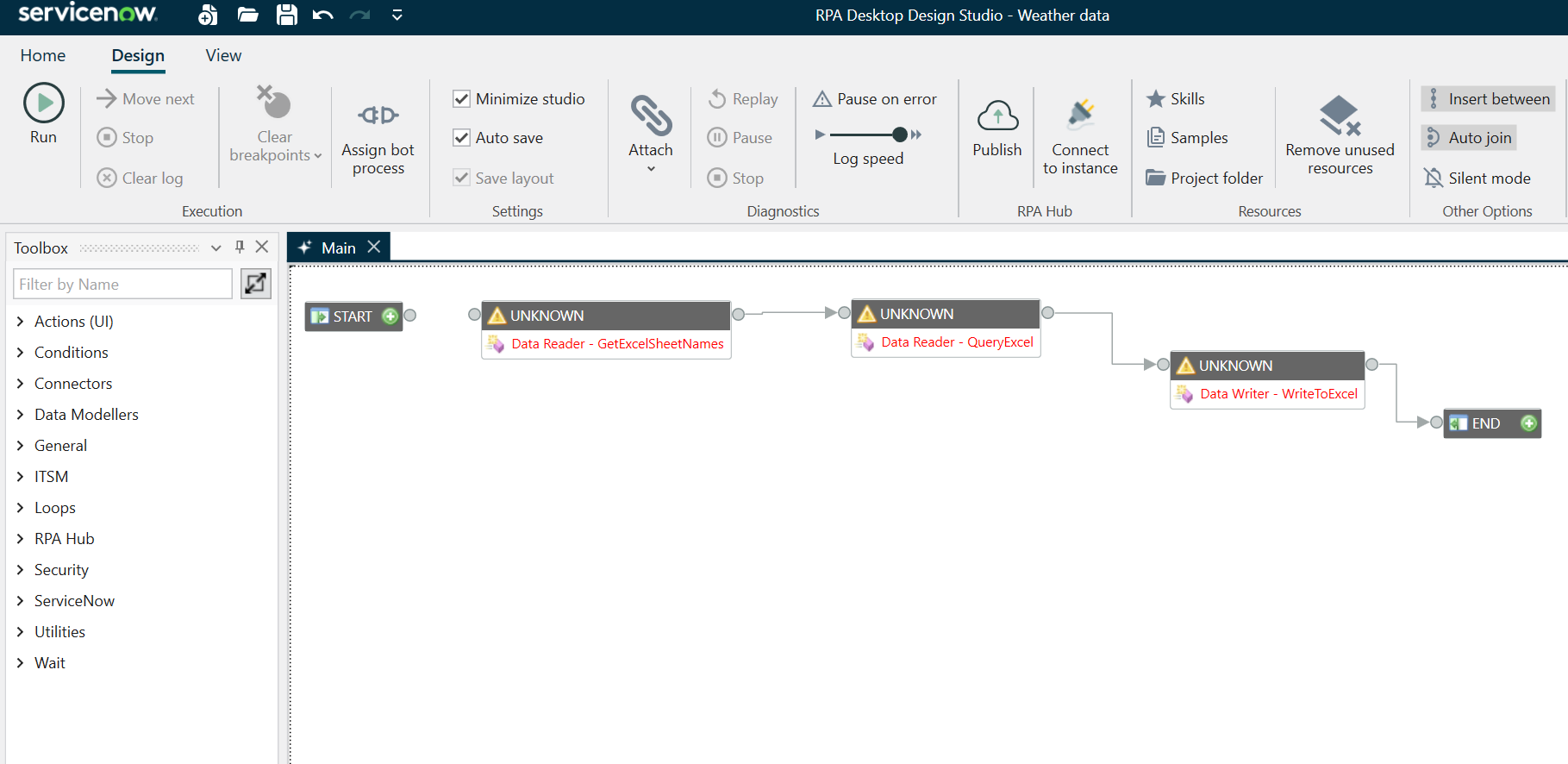Click the plus icon on START node
This screenshot has width=1568, height=764.
[390, 316]
